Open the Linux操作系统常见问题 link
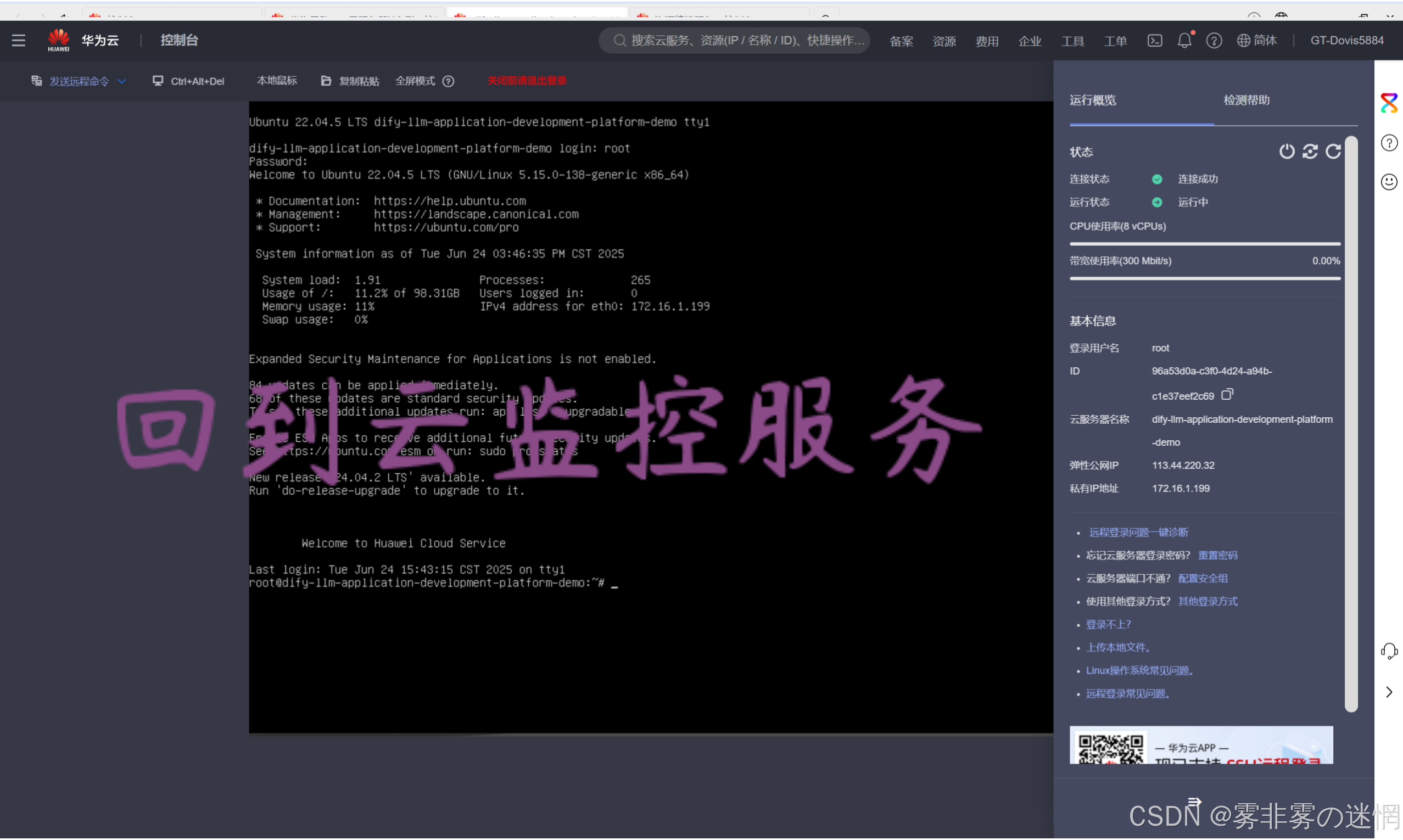1403x840 pixels. coord(1139,671)
